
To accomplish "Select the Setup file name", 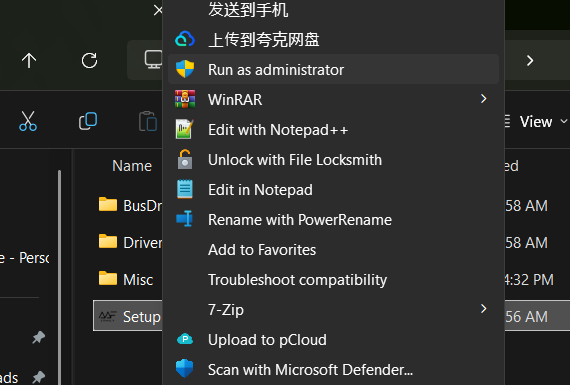I will 141,317.
